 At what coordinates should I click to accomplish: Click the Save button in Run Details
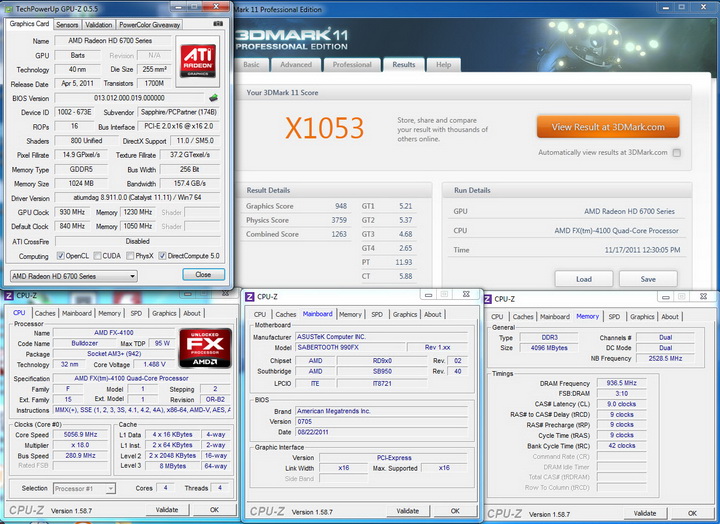(648, 279)
